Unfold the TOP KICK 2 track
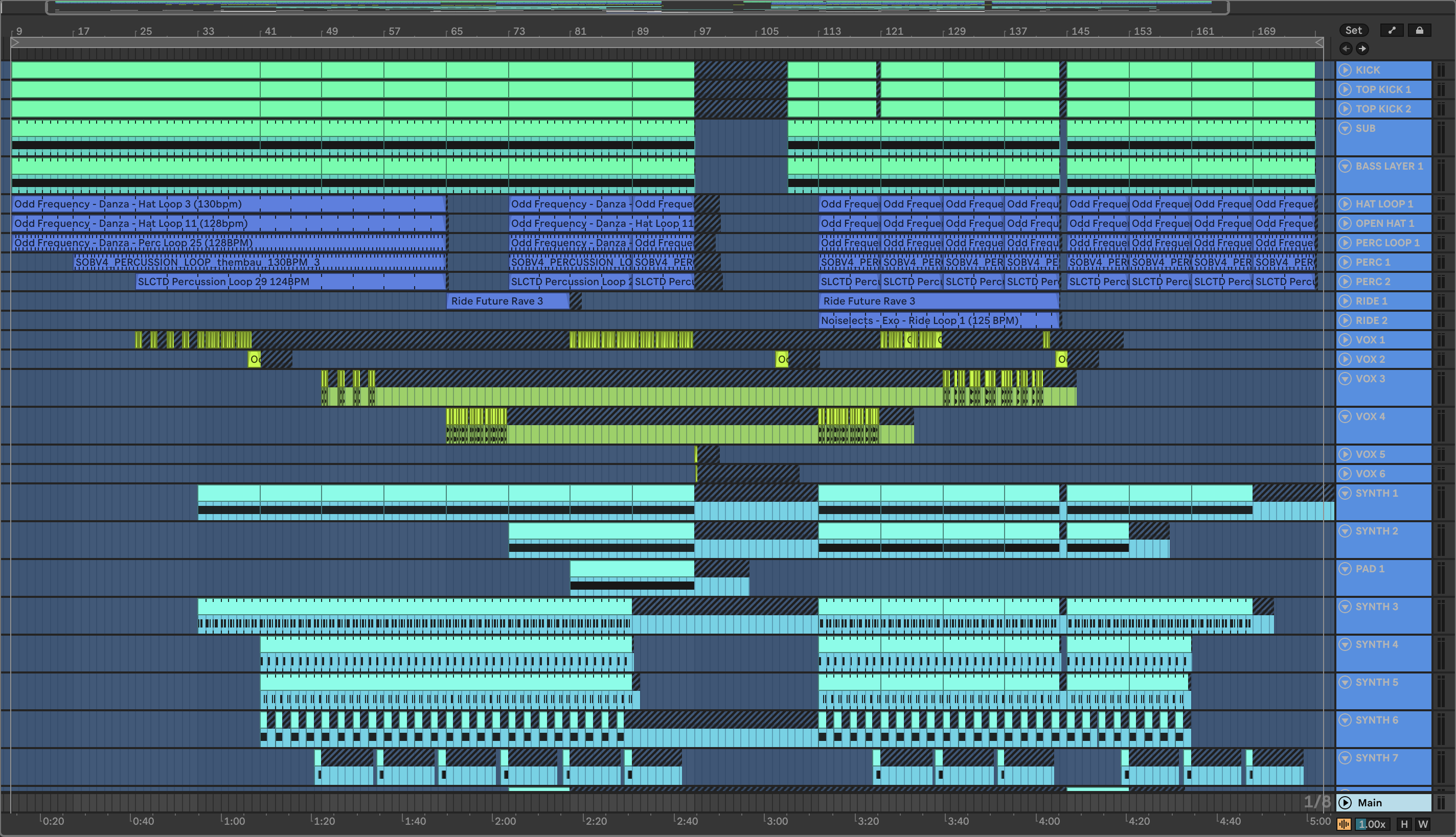Image resolution: width=1456 pixels, height=837 pixels. 1345,109
